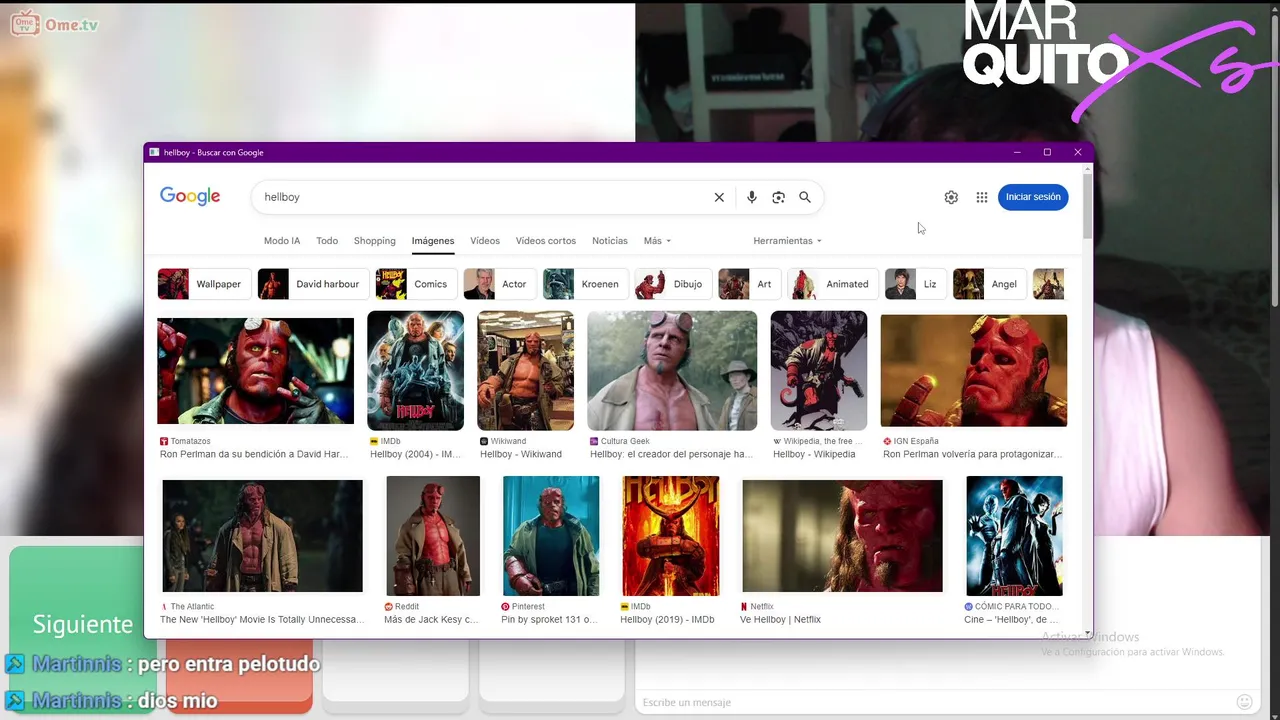Clear the hellboy search text with X

pos(719,197)
